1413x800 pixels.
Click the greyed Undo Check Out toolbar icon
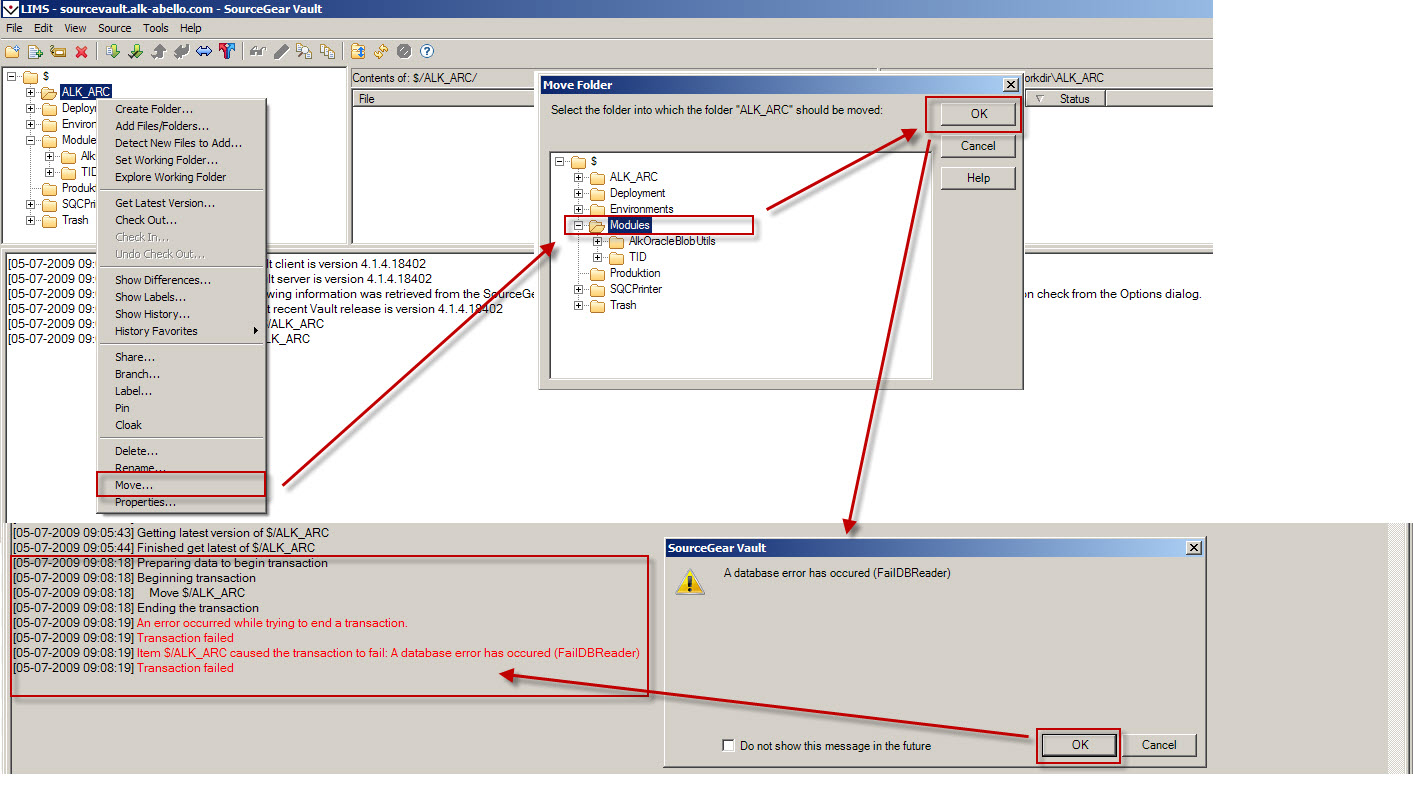coord(181,51)
